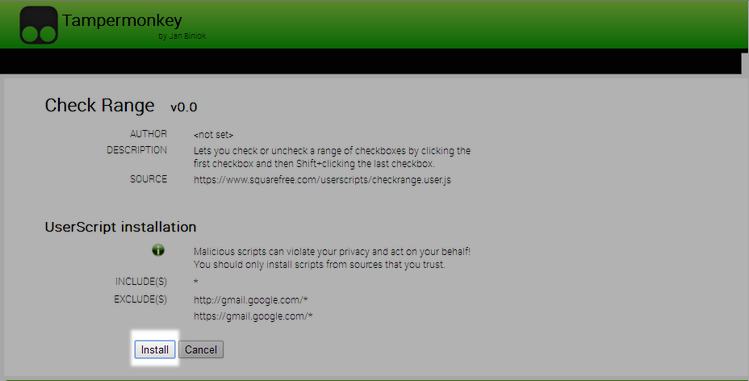
Task: Click the Install button
Action: (x=155, y=349)
